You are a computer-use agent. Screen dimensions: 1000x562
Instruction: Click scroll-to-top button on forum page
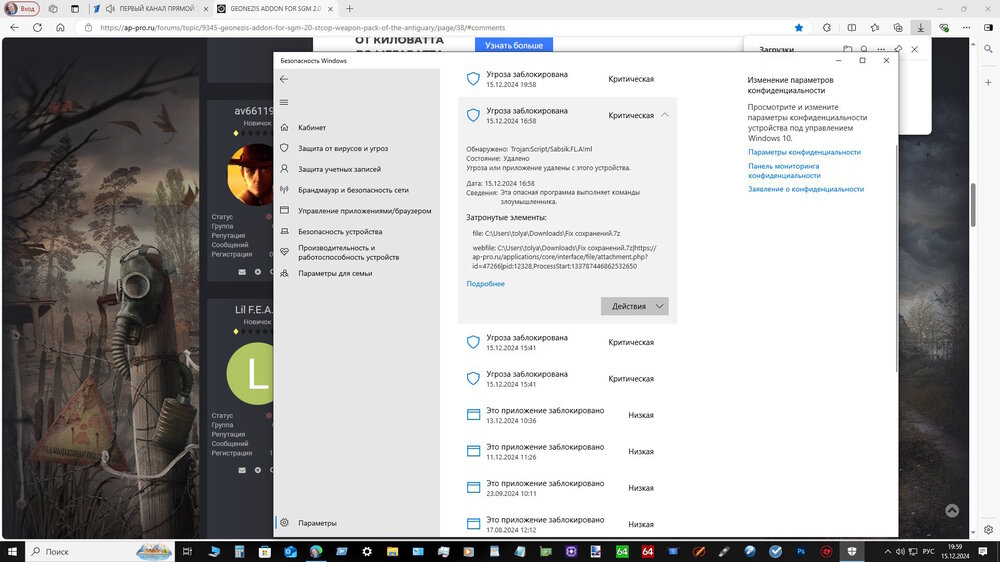pos(952,510)
